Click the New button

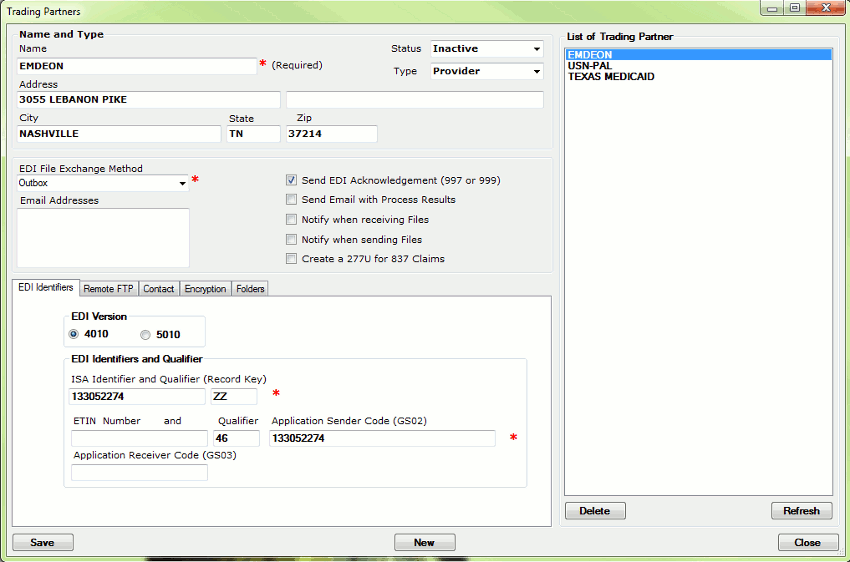tap(424, 542)
